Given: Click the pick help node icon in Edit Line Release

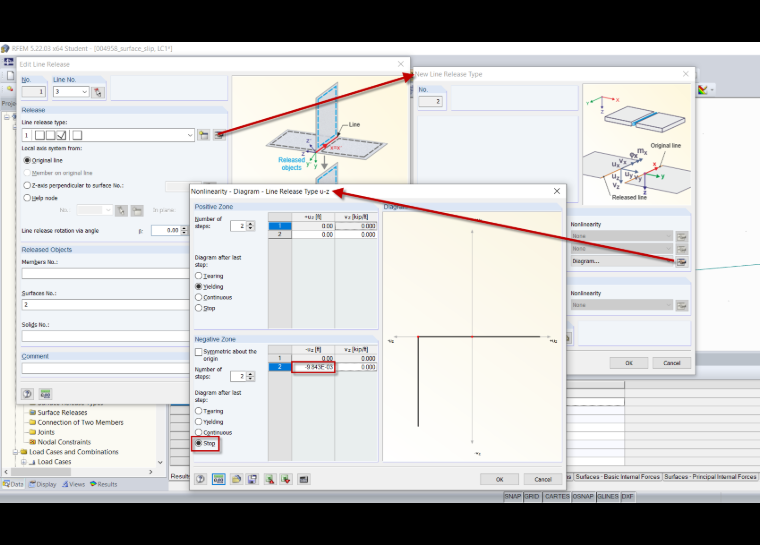Looking at the screenshot, I should 121,210.
